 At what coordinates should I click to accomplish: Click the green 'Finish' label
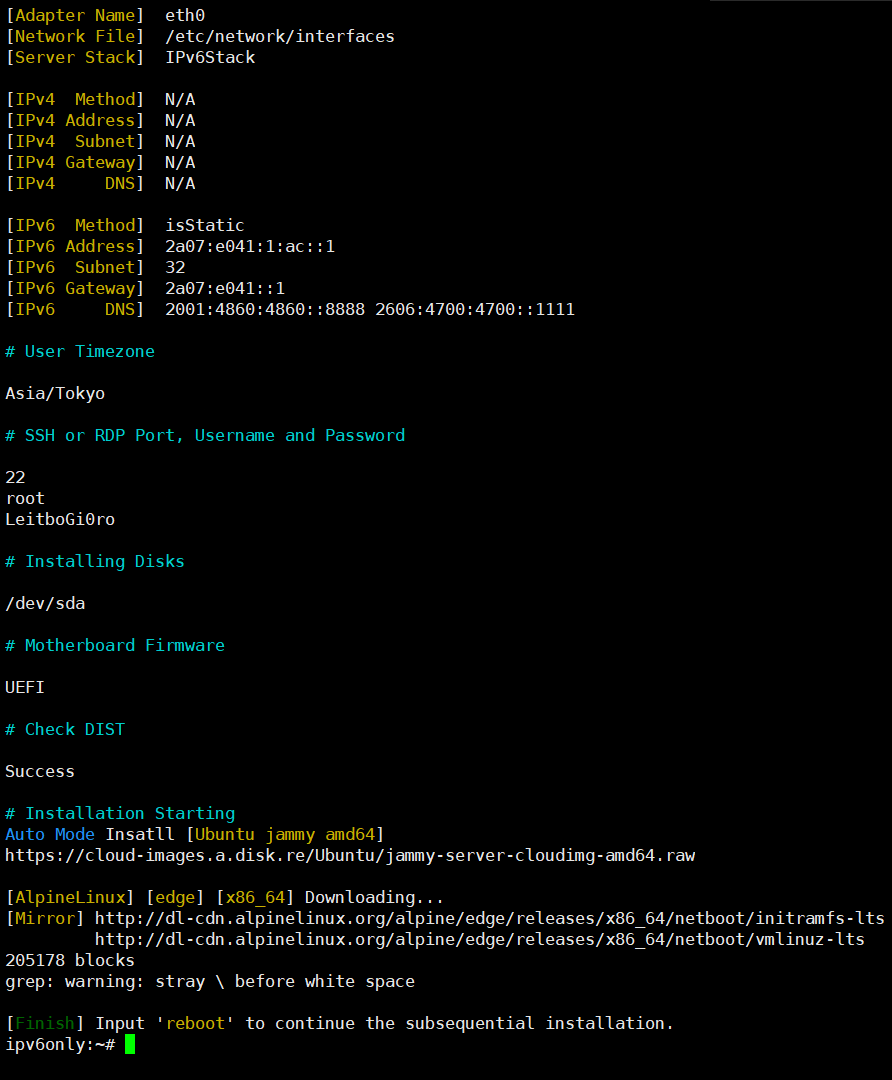coord(45,1024)
